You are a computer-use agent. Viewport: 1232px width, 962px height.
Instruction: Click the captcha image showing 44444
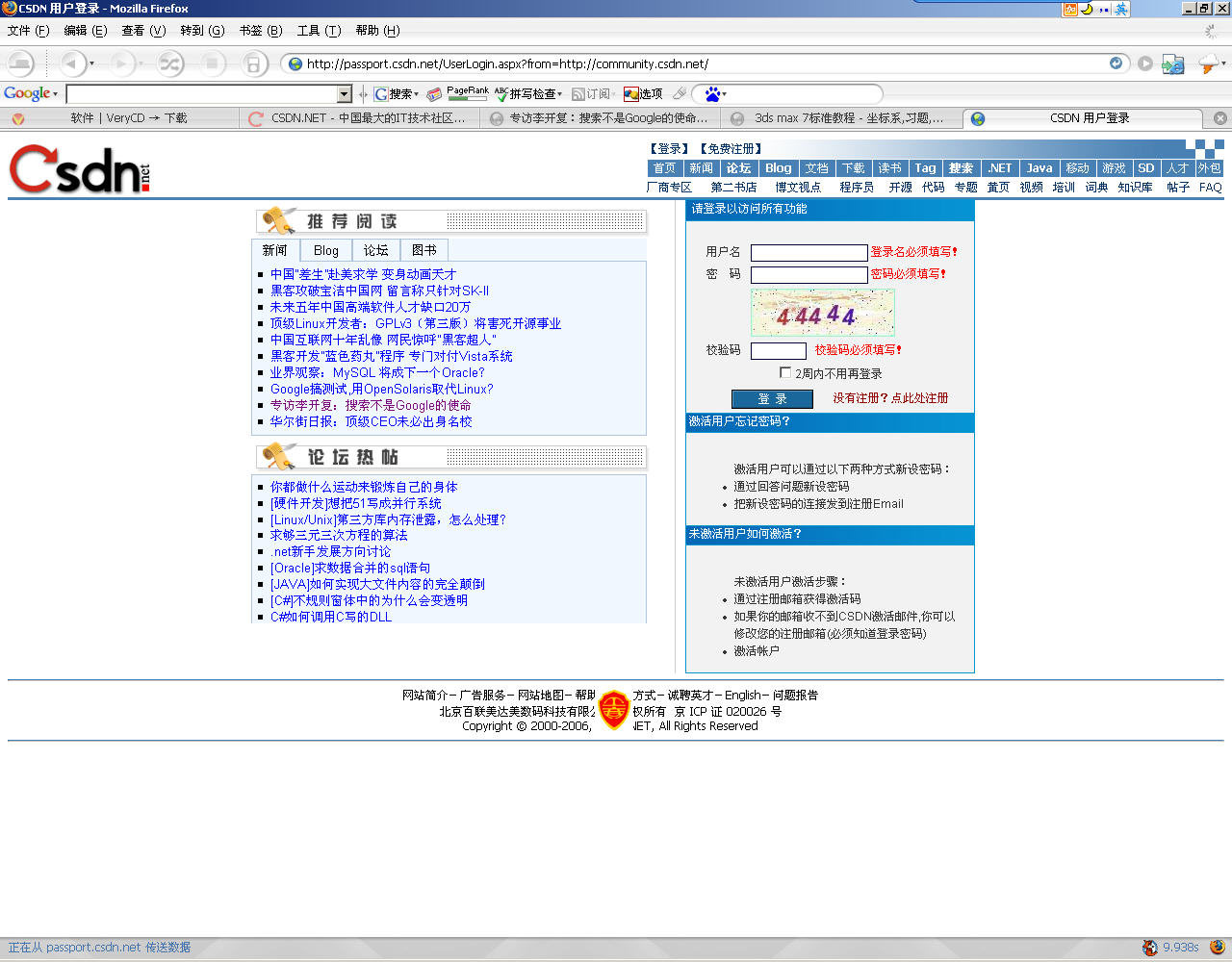(823, 314)
